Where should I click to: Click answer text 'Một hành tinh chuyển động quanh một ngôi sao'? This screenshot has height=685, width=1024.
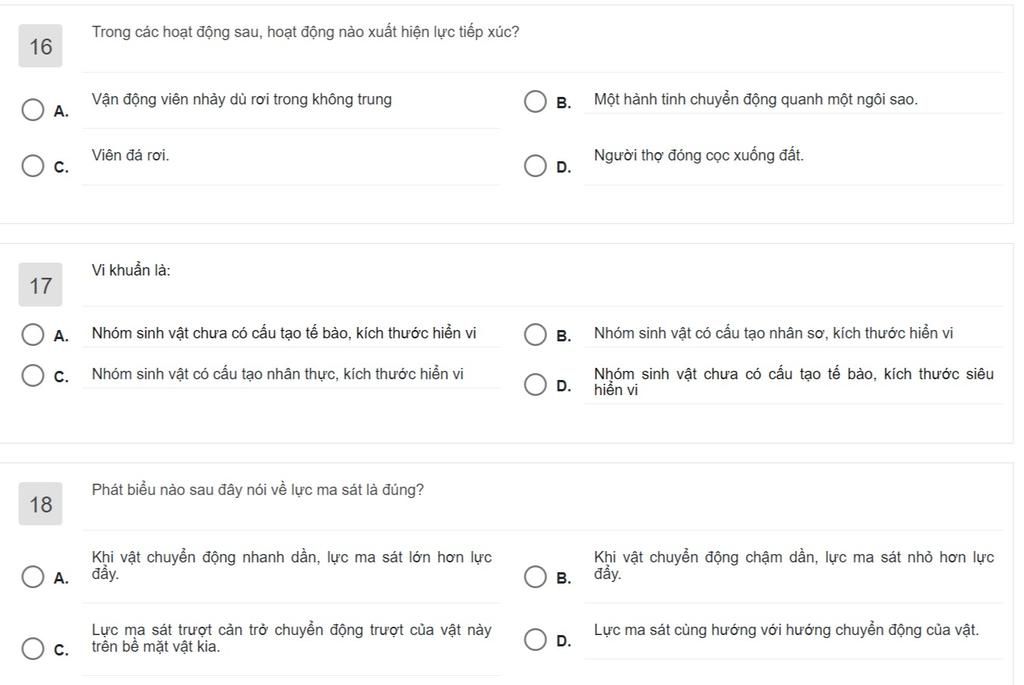tap(755, 99)
